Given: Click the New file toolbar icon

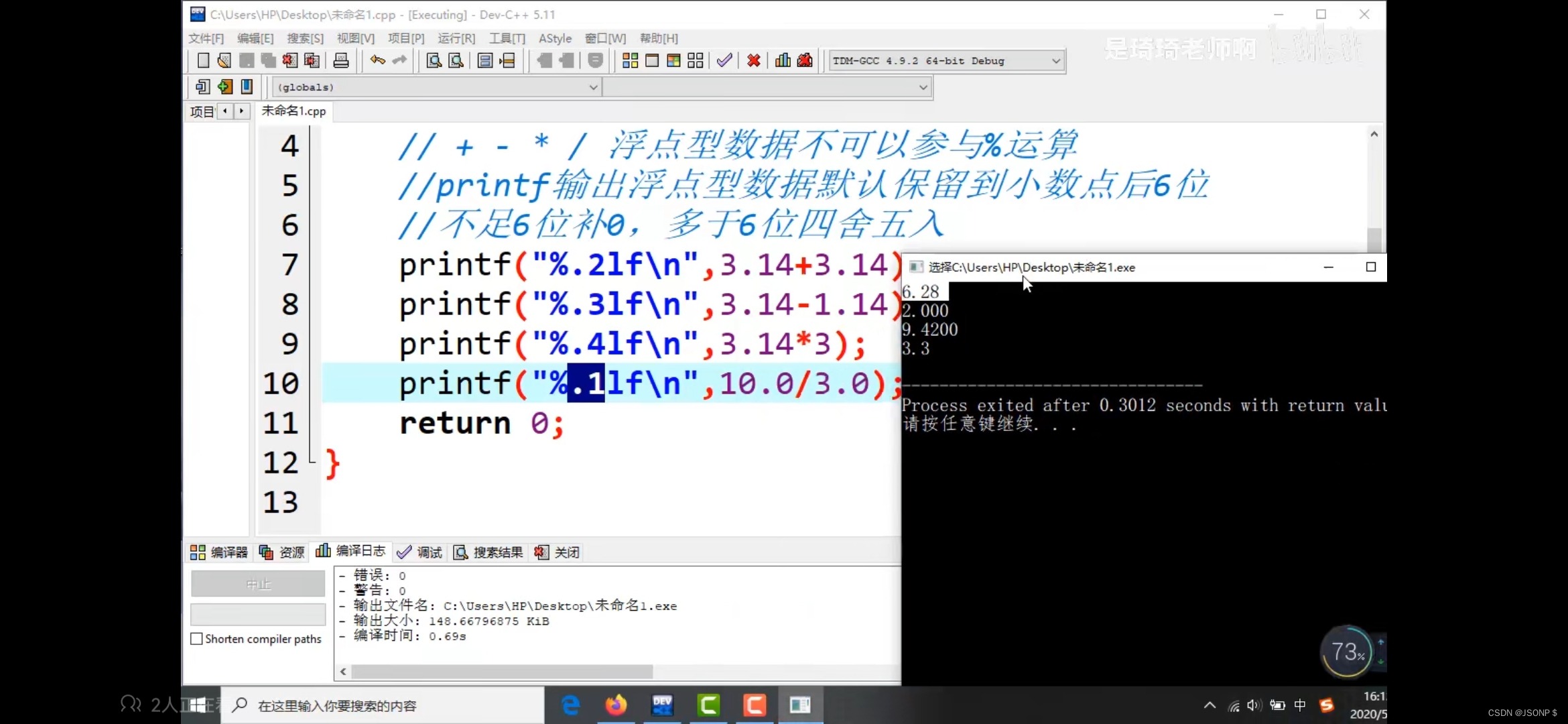Looking at the screenshot, I should coord(203,61).
